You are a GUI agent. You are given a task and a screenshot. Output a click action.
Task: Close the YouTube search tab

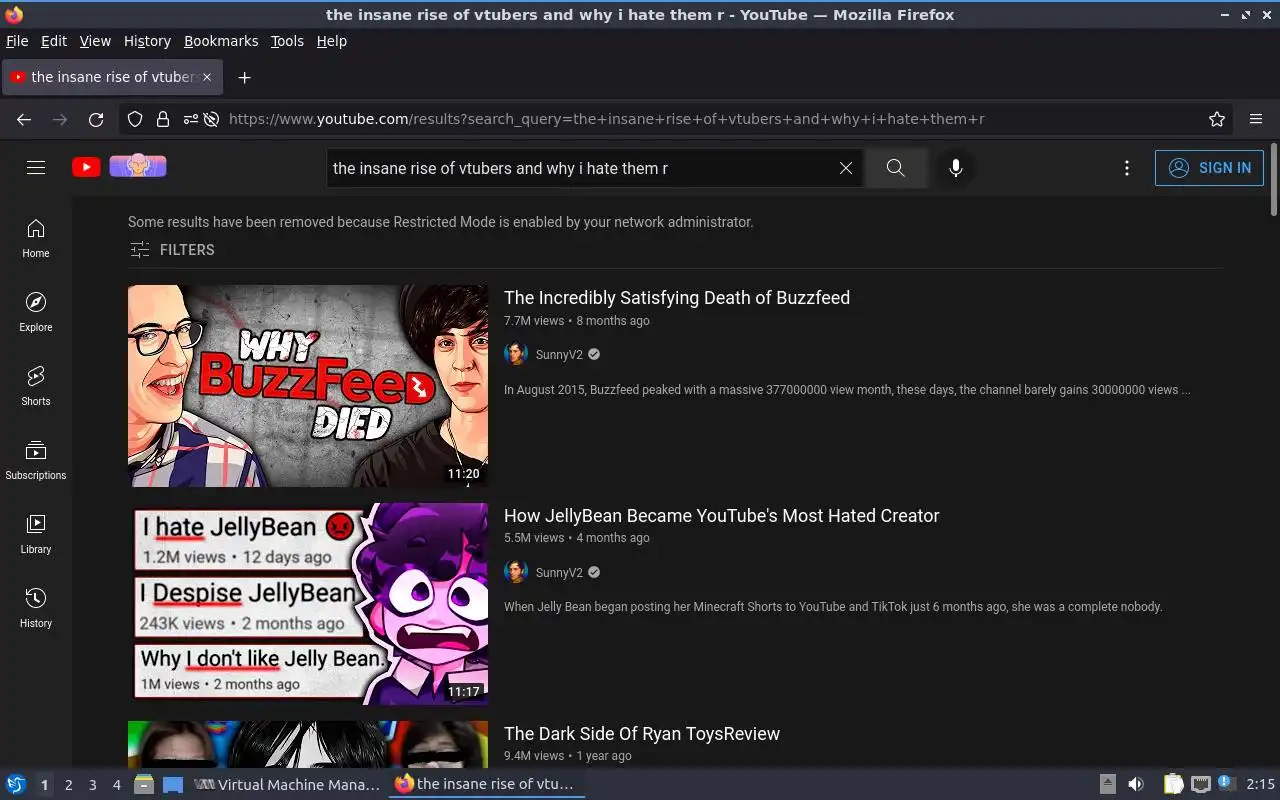coord(207,77)
